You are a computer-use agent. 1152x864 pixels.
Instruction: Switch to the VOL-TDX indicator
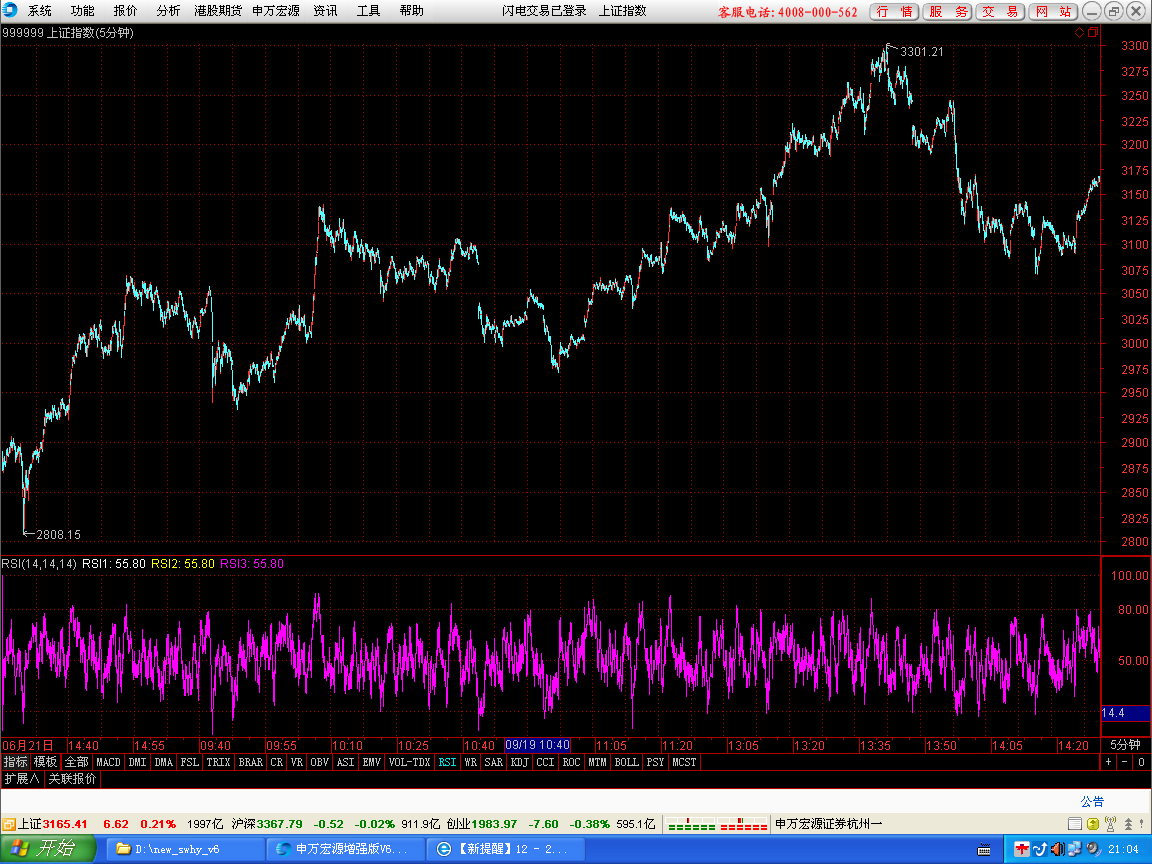409,762
